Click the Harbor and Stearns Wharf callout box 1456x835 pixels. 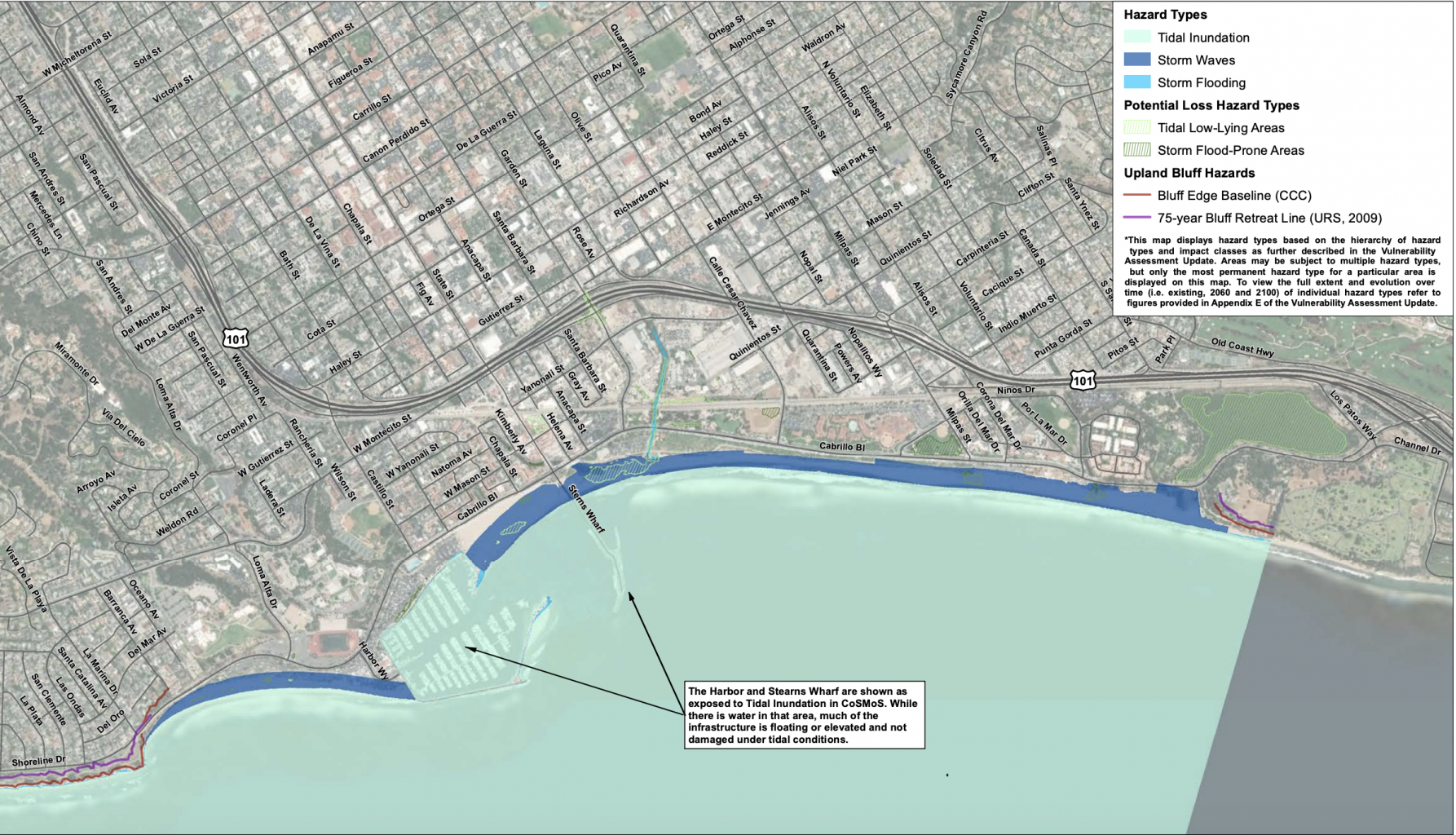click(805, 715)
